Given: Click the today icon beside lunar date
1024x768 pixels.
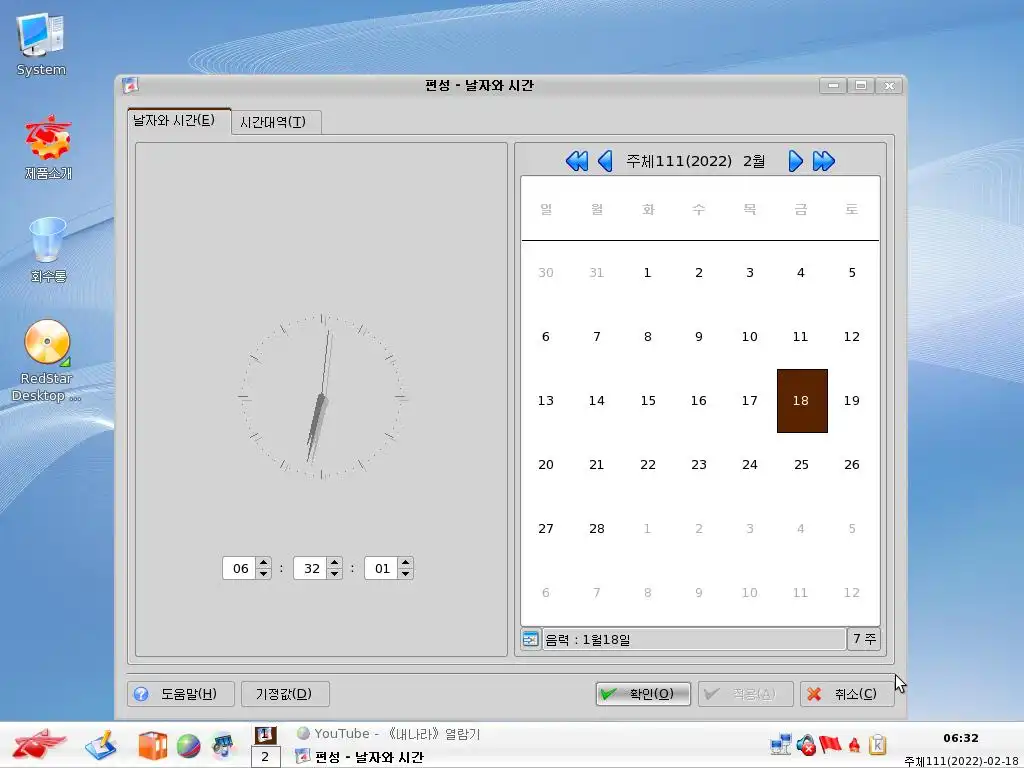Looking at the screenshot, I should click(x=530, y=639).
